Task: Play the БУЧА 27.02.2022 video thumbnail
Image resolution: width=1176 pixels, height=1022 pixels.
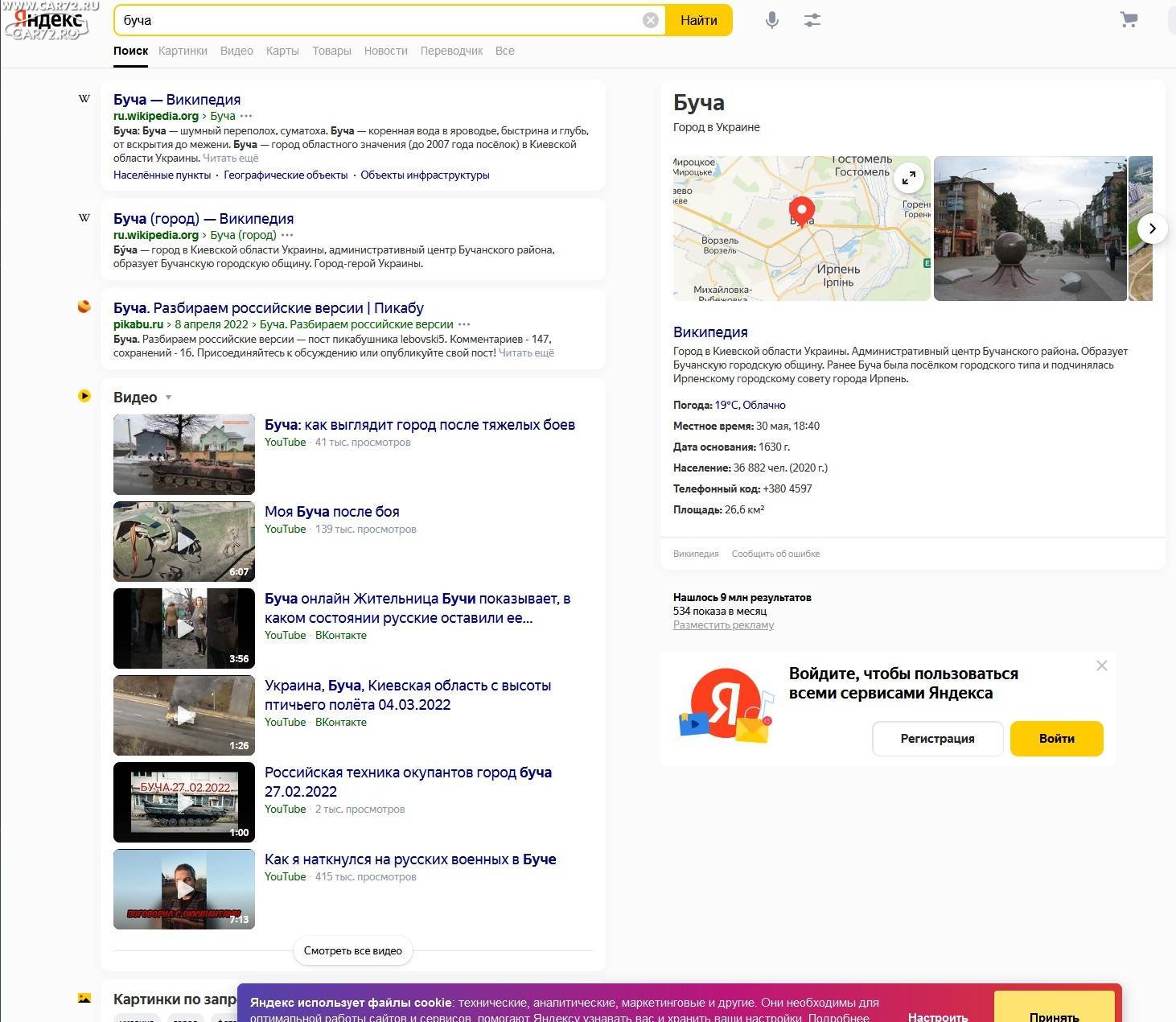Action: 184,802
